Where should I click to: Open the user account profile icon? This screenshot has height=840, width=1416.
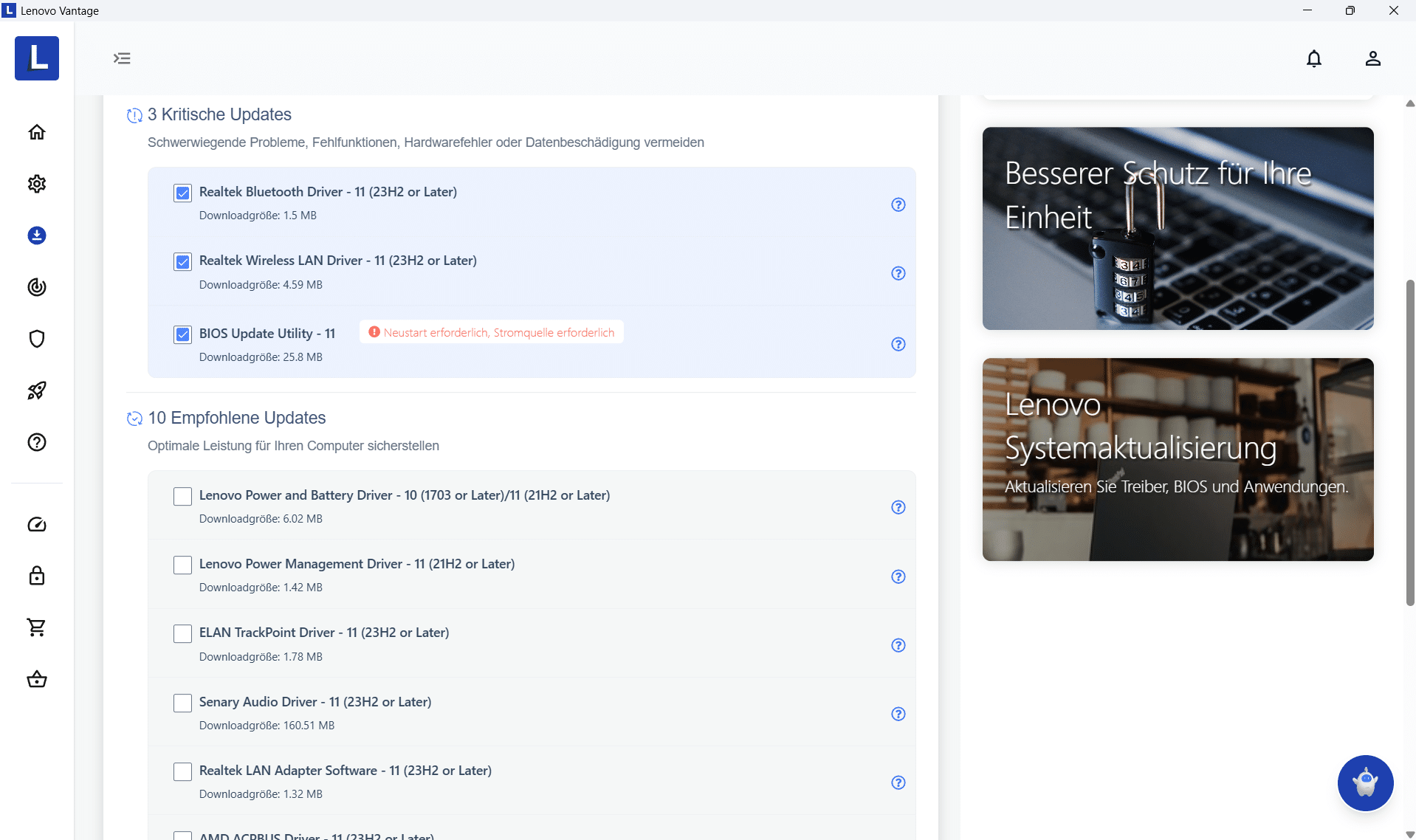click(1372, 58)
